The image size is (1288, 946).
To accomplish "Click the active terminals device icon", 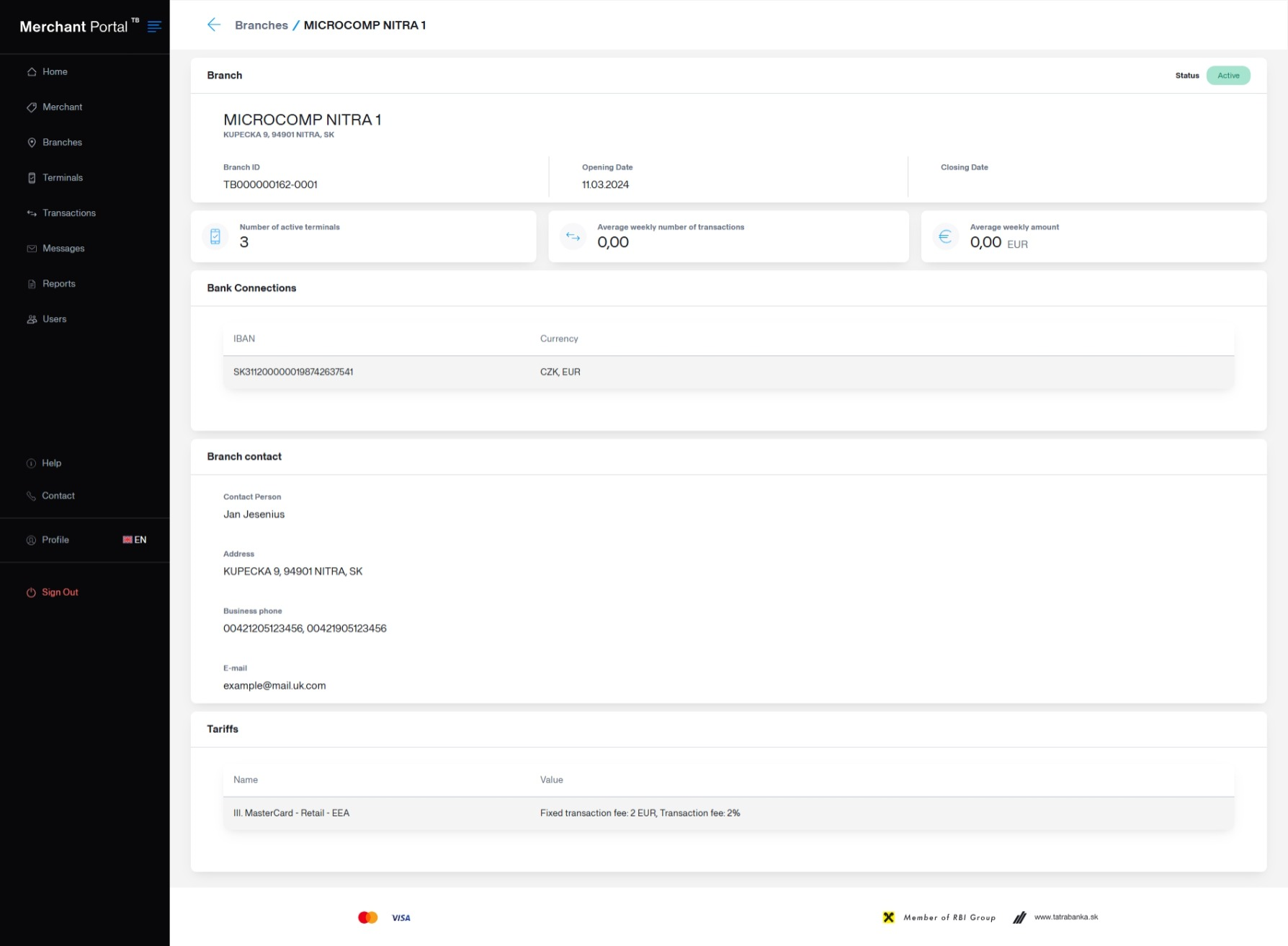I will [x=215, y=236].
